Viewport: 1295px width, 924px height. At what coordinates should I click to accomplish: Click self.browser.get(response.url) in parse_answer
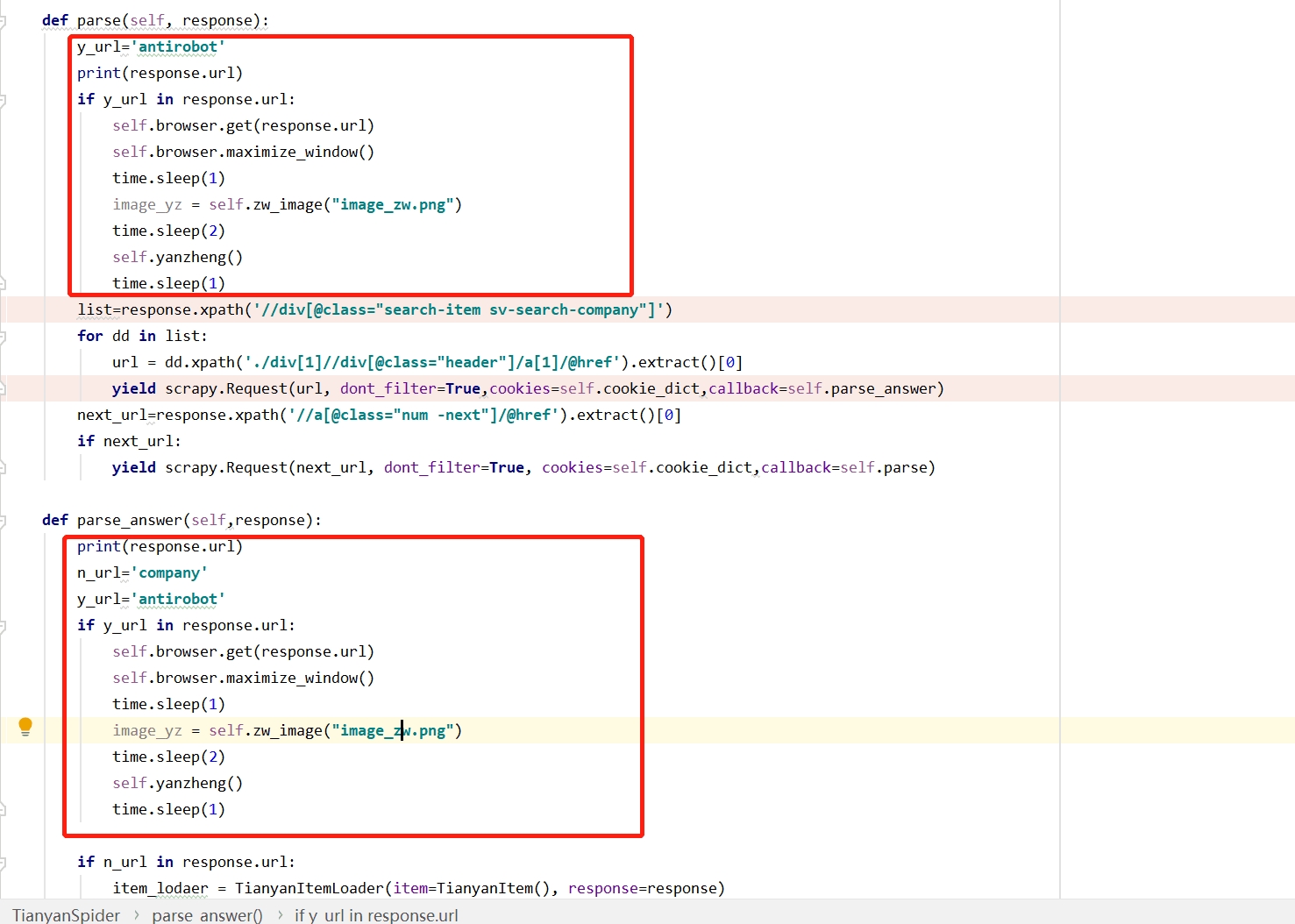pos(243,651)
